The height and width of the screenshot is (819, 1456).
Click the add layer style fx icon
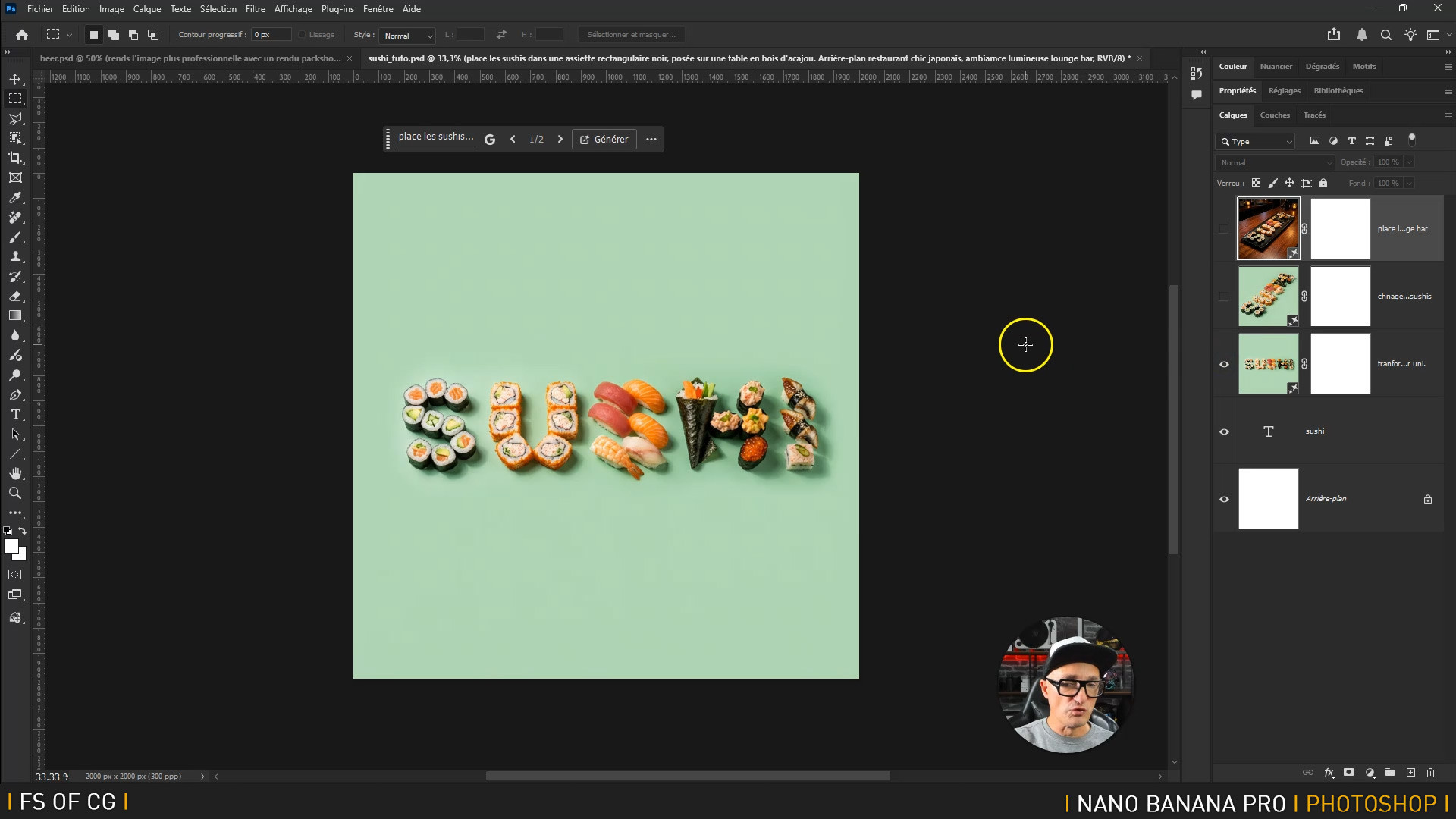tap(1329, 773)
